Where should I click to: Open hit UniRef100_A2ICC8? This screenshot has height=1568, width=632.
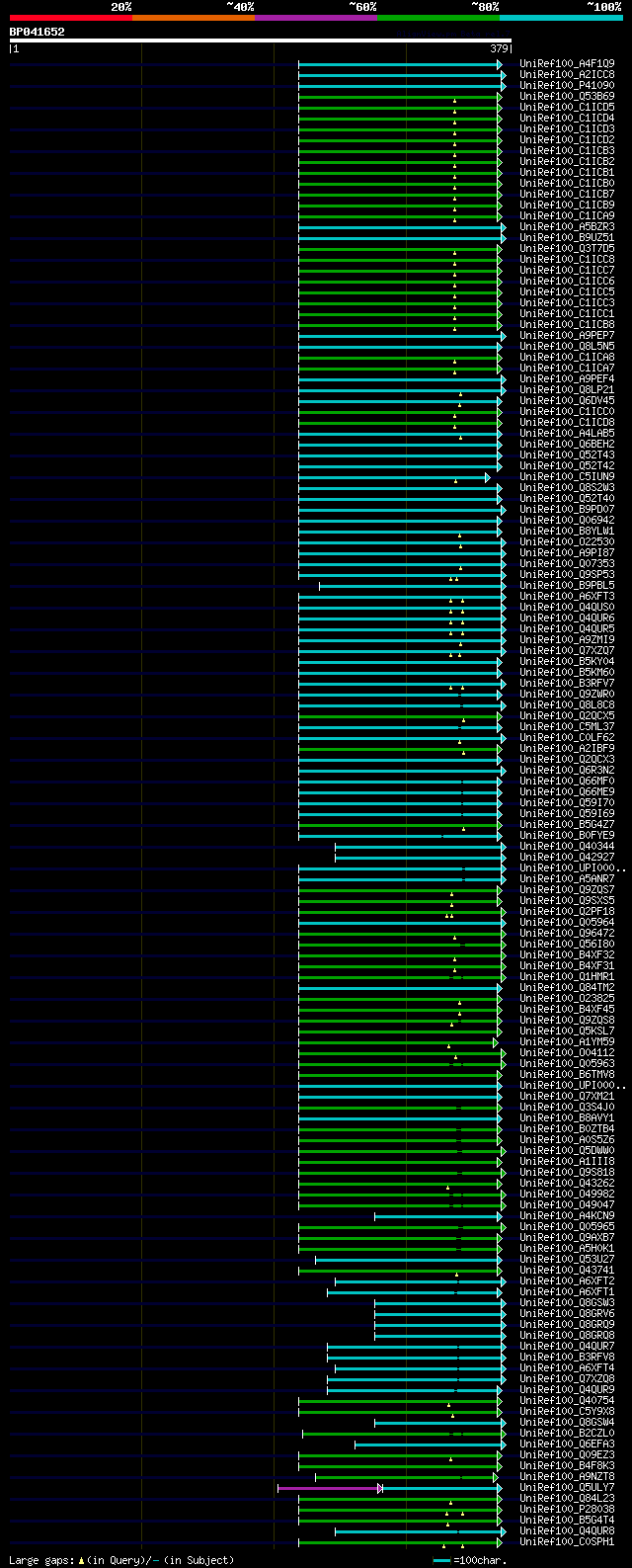coord(567,74)
